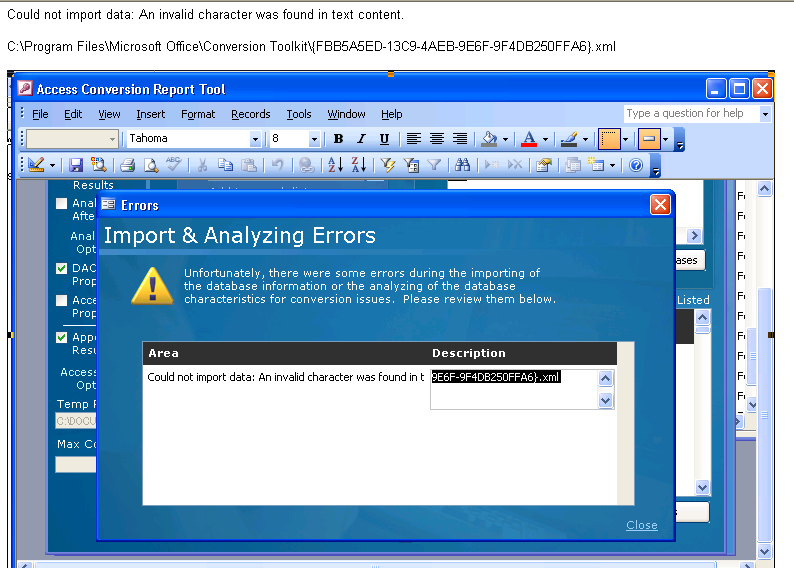Image resolution: width=794 pixels, height=568 pixels.
Task: Sort descending Z to A
Action: [x=359, y=165]
